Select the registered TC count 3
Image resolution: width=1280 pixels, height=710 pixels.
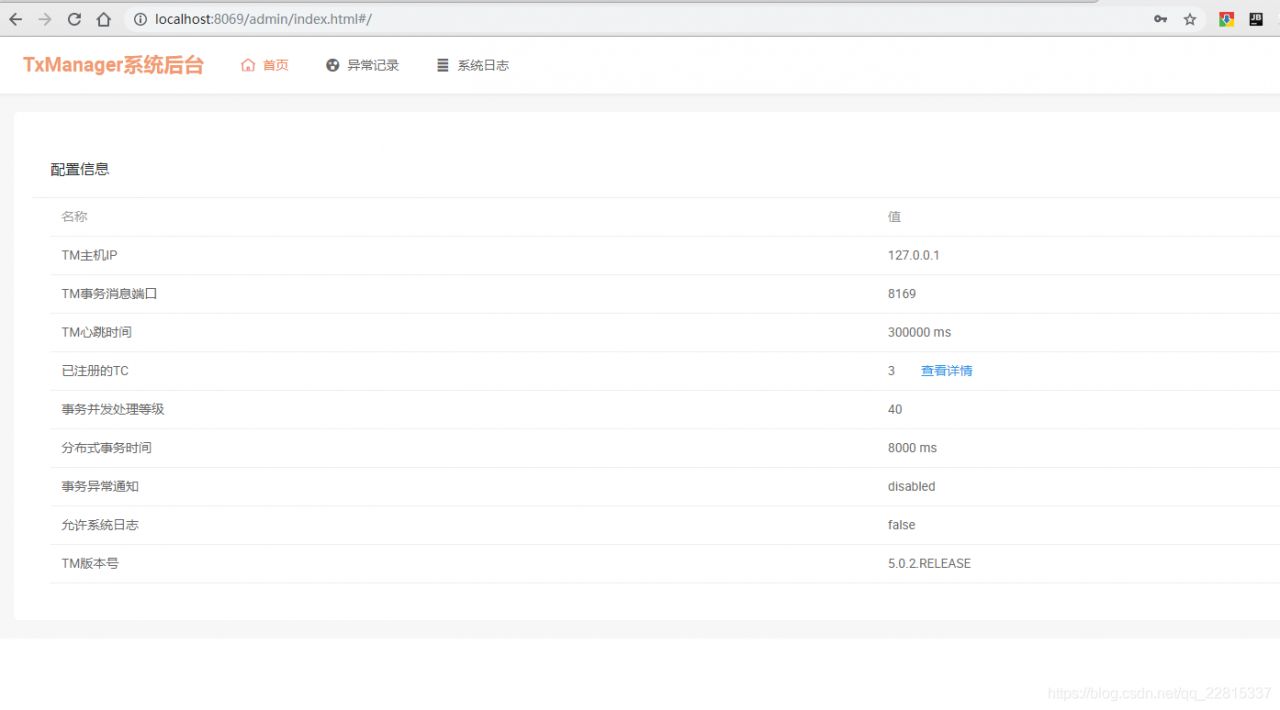pyautogui.click(x=891, y=371)
